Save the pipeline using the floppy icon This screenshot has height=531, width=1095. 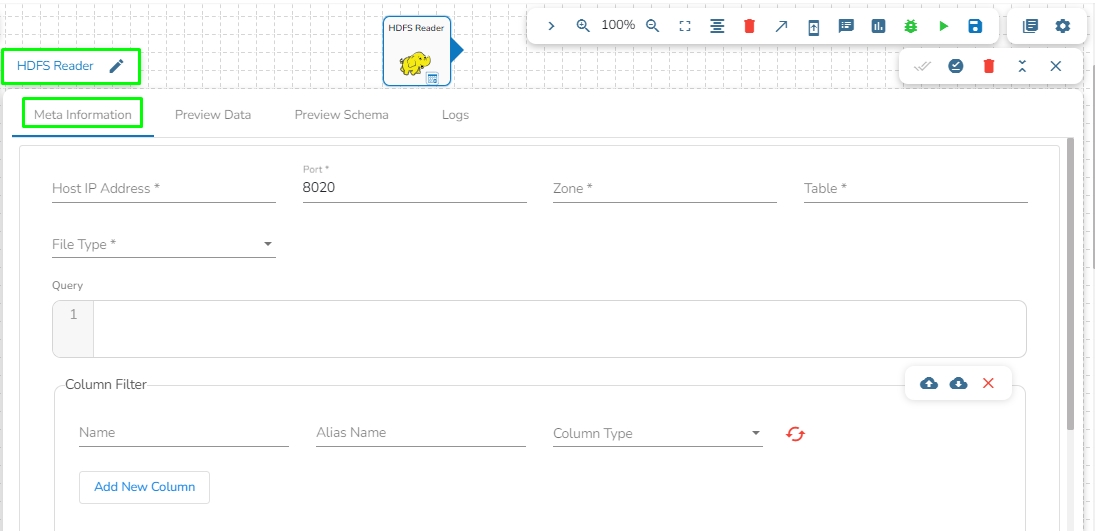click(975, 26)
